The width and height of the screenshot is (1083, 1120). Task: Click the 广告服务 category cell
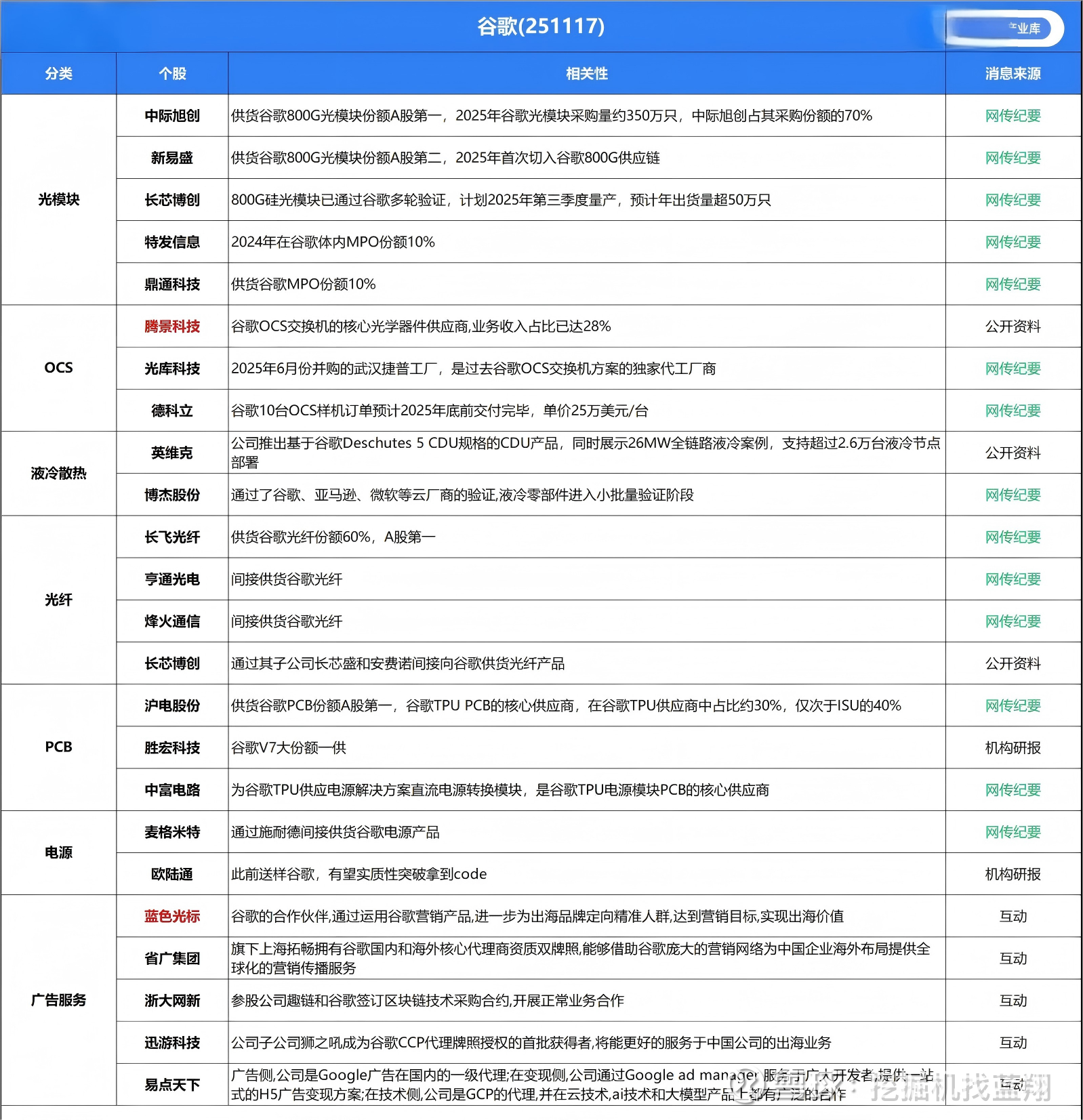coord(59,1000)
